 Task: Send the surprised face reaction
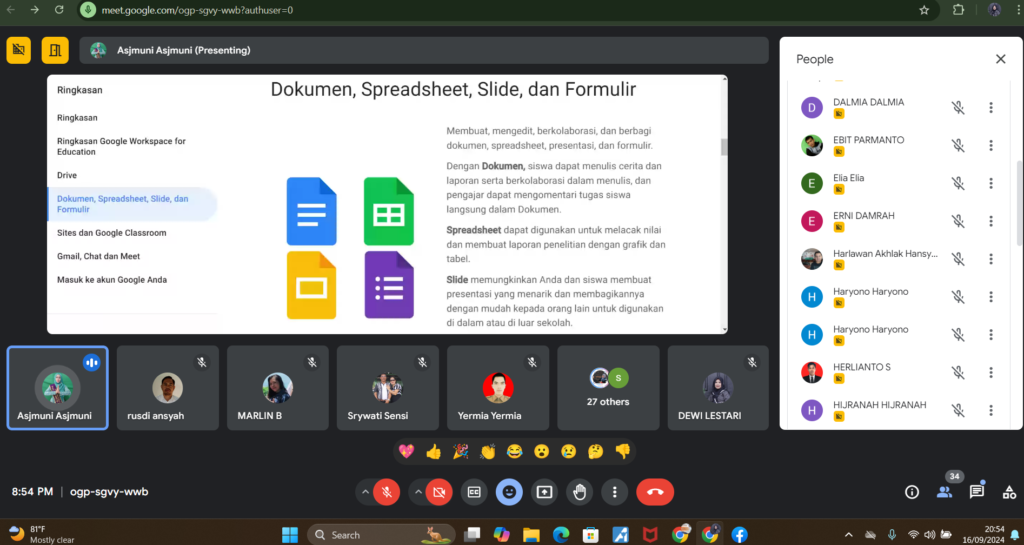541,451
